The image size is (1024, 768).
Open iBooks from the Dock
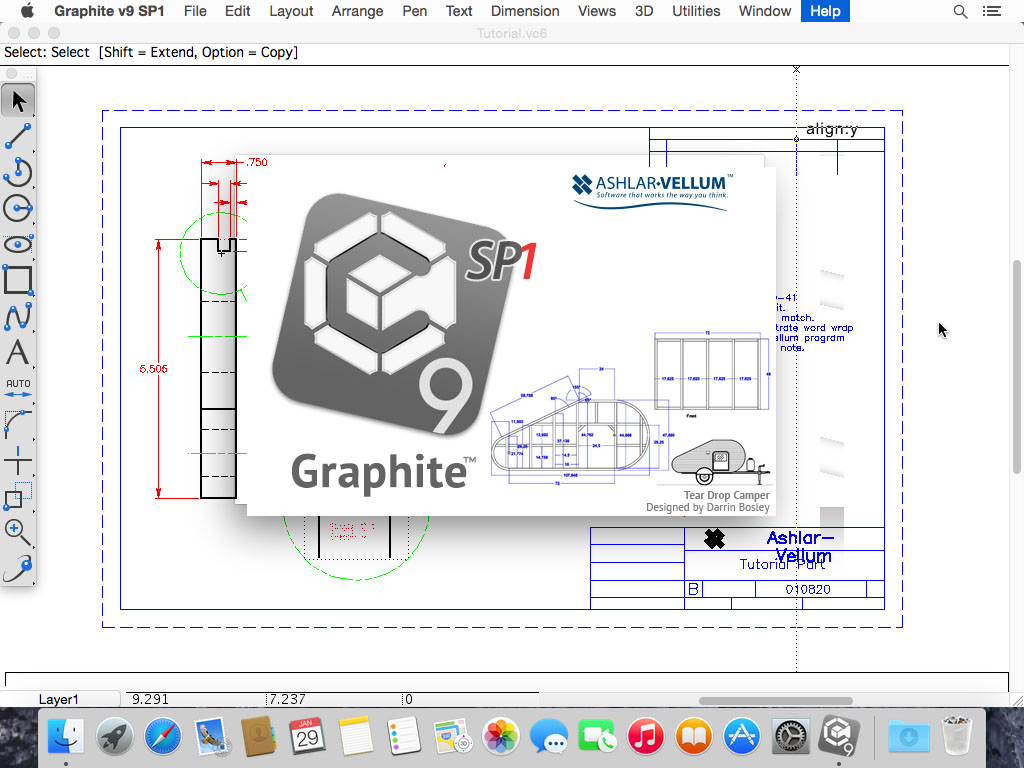pyautogui.click(x=694, y=736)
